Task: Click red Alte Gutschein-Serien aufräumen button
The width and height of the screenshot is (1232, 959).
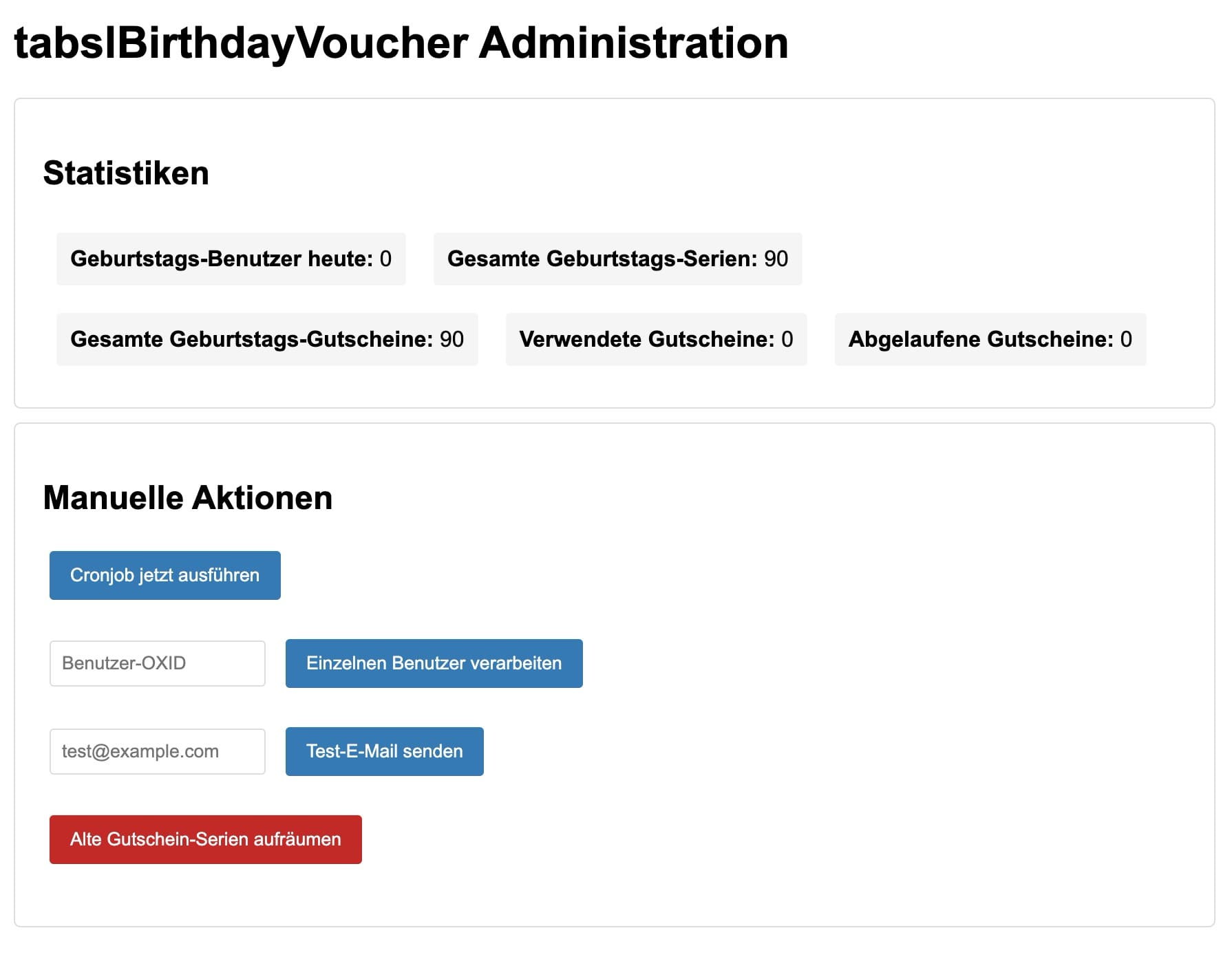Action: (205, 839)
